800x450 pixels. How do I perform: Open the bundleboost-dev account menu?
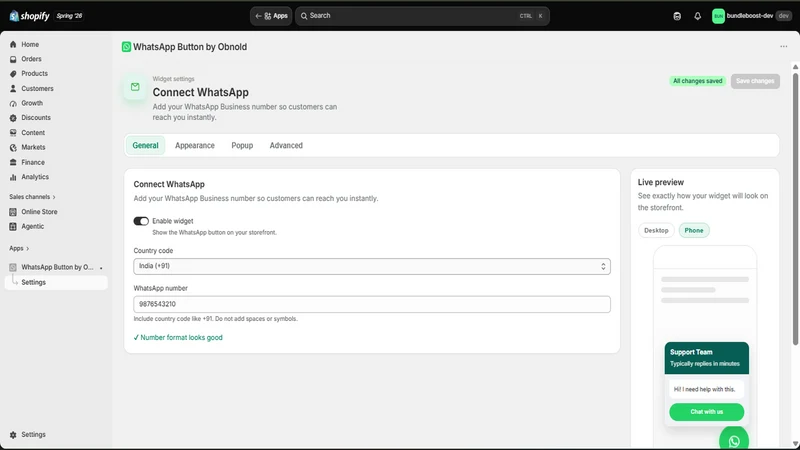(x=751, y=16)
